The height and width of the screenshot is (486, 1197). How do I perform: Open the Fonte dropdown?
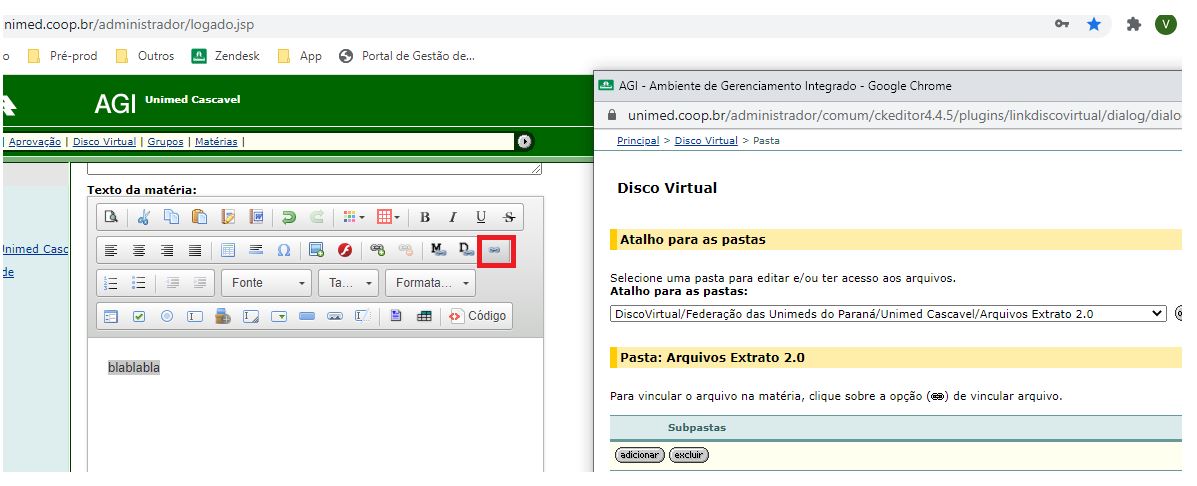[266, 283]
